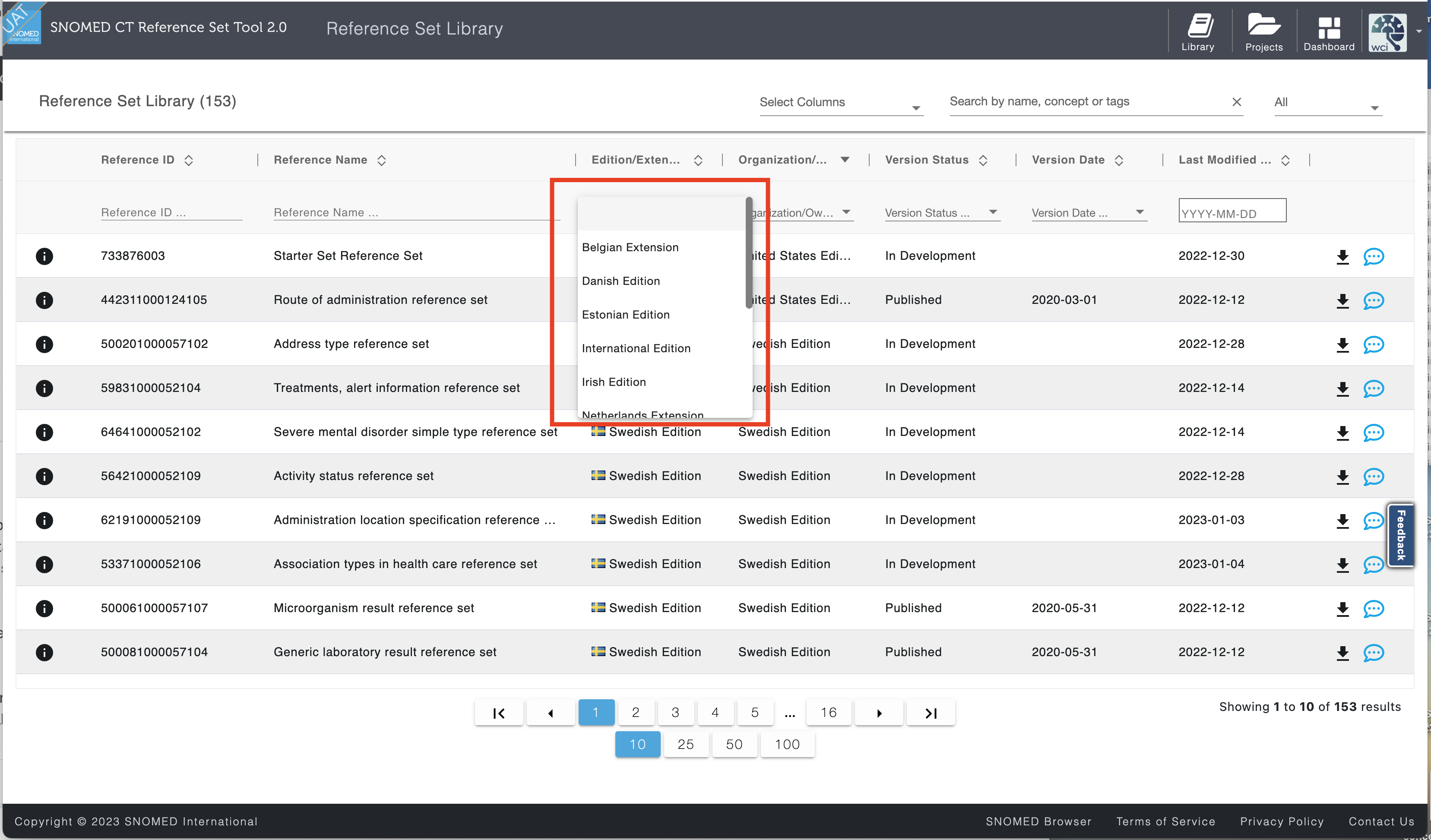
Task: Sort by Organization column header arrow
Action: click(845, 160)
